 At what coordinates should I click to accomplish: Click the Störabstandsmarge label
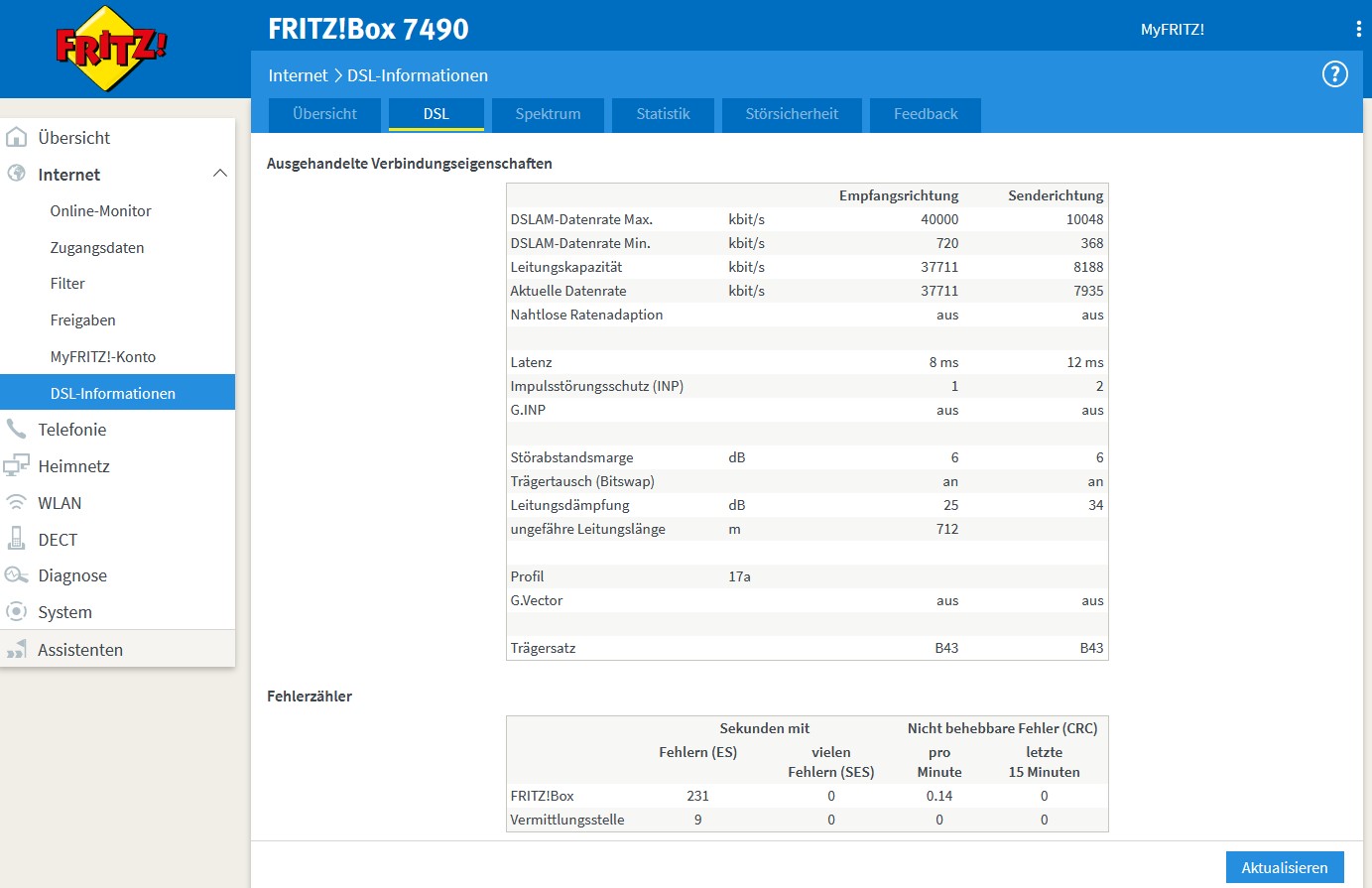pyautogui.click(x=571, y=457)
